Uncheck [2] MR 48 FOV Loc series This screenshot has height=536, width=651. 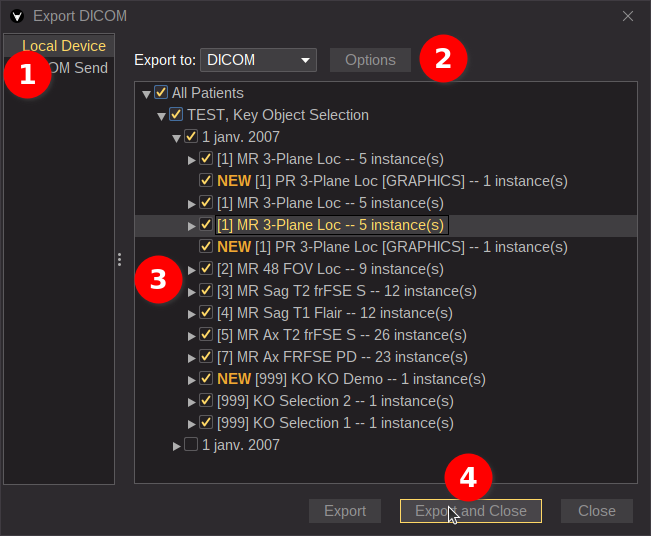coord(206,268)
